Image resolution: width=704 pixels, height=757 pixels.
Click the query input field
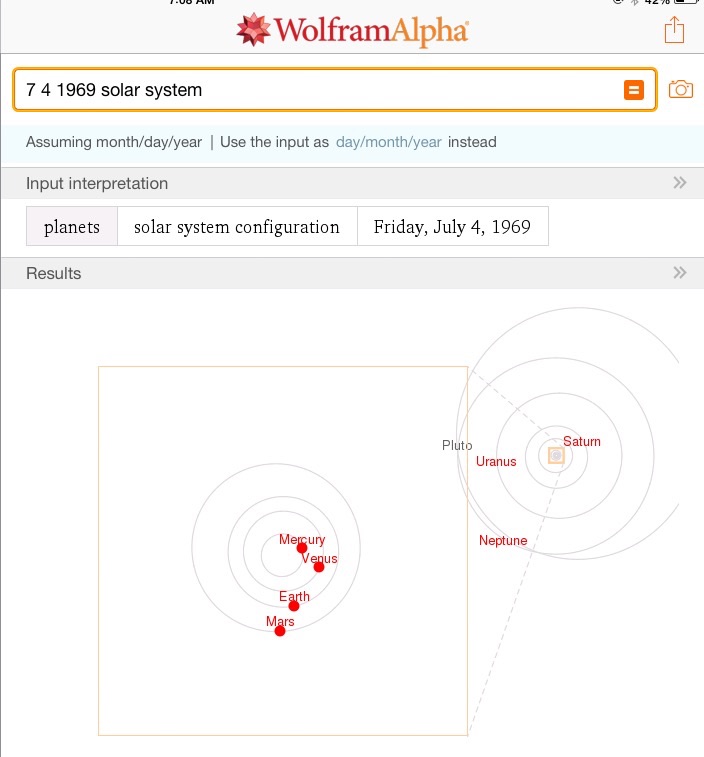click(x=335, y=90)
